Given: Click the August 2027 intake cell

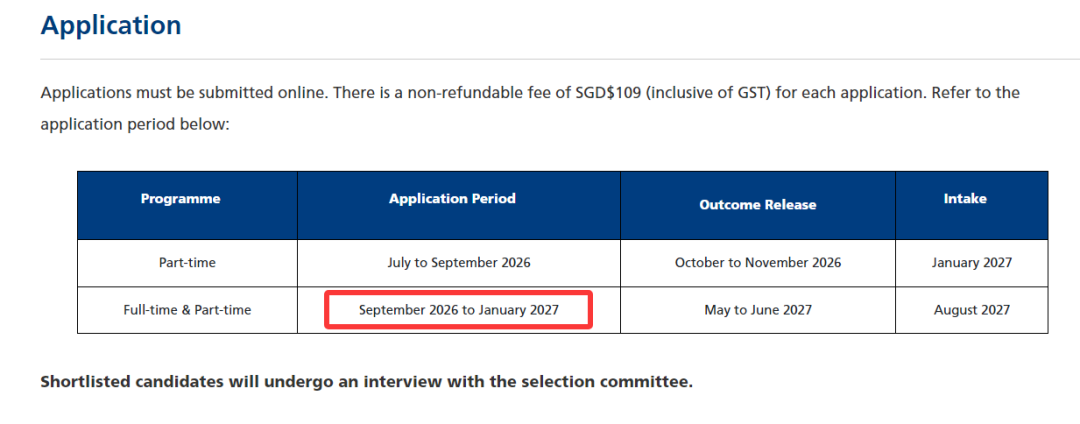Looking at the screenshot, I should [972, 310].
